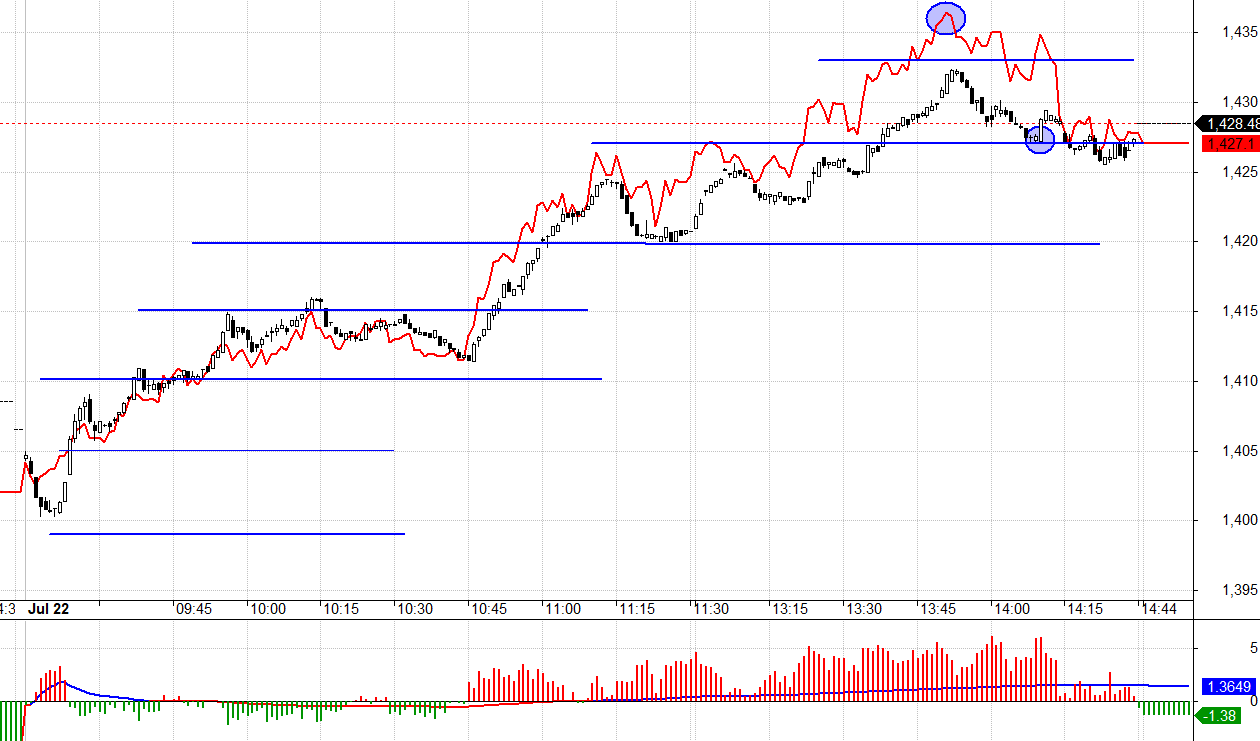Click the 1,400 price axis label
The height and width of the screenshot is (741, 1260).
1240,520
